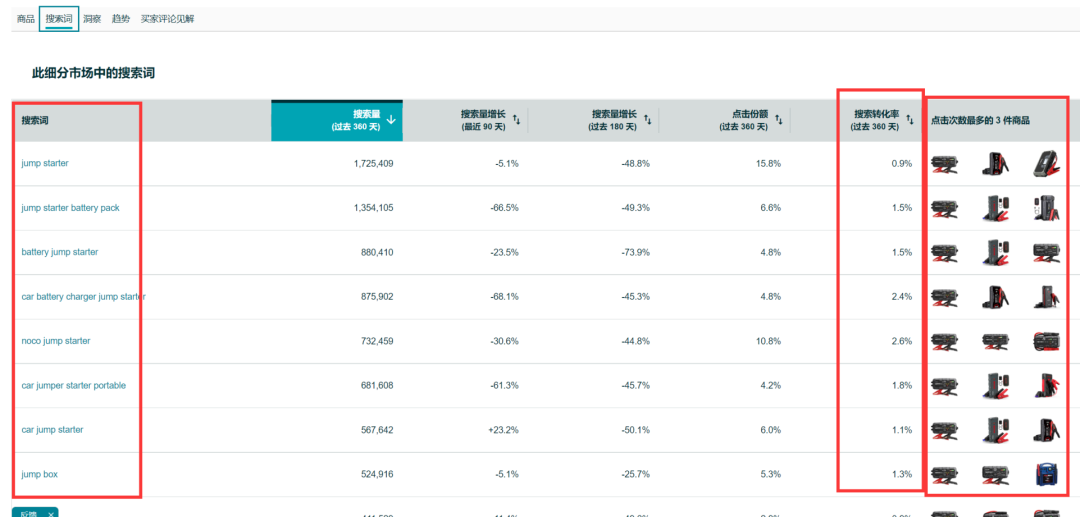Viewport: 1080px width, 517px height.
Task: Open the "jump box" search term link
Action: (40, 474)
